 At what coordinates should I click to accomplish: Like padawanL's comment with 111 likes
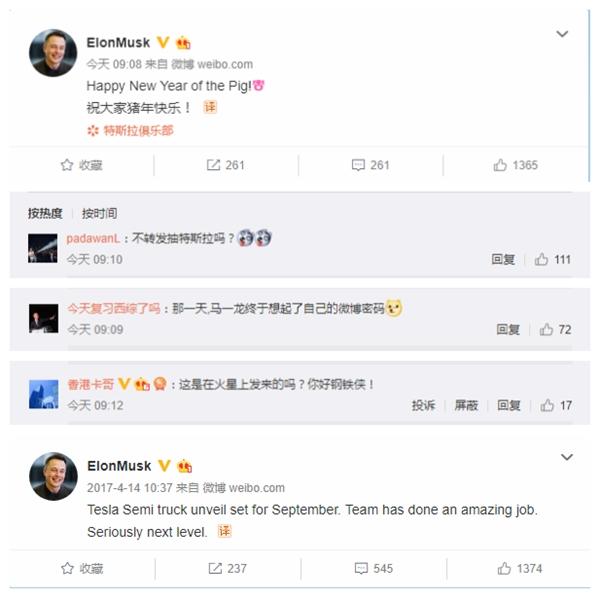point(553,259)
